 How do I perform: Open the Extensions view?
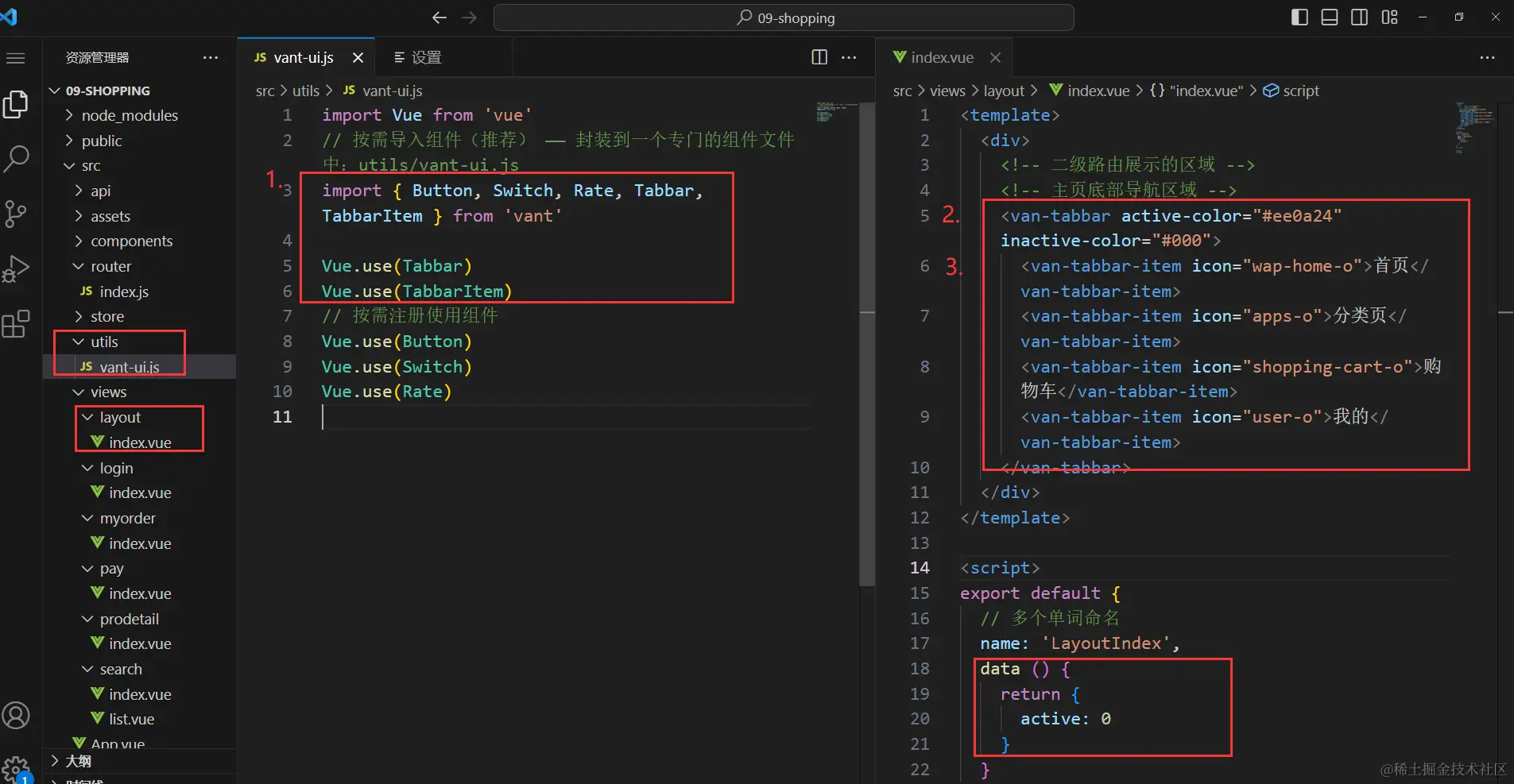point(16,323)
